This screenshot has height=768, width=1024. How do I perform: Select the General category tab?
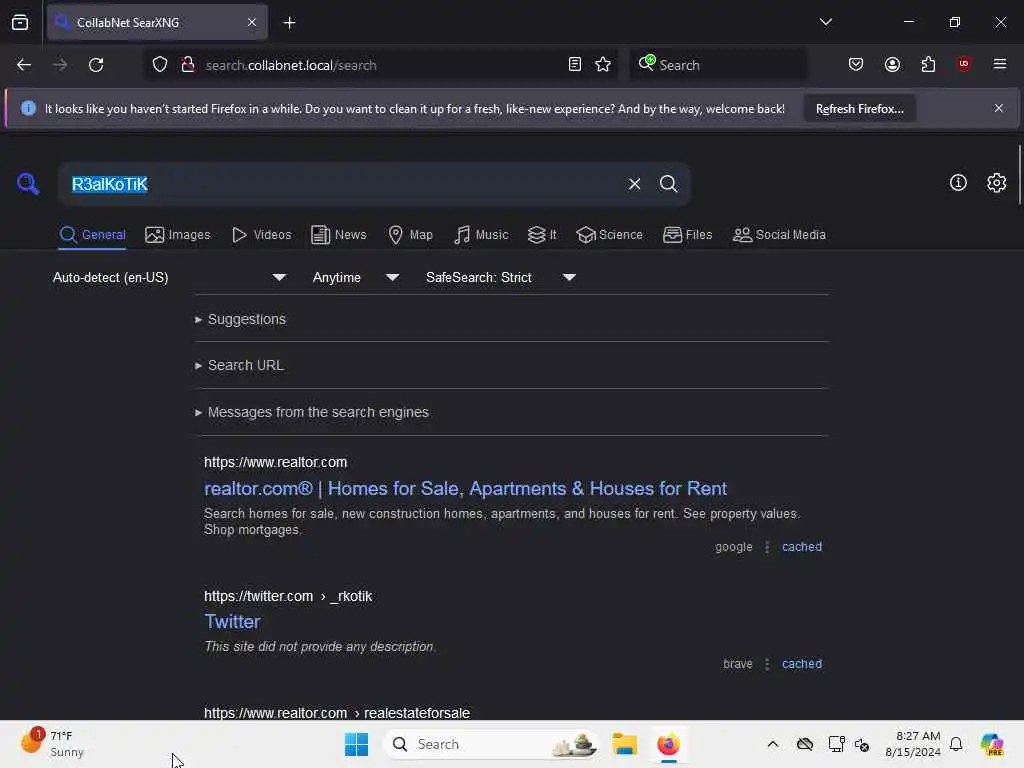click(x=92, y=235)
